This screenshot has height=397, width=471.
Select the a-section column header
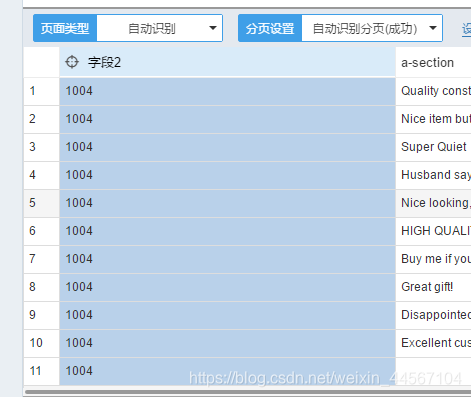tap(433, 62)
